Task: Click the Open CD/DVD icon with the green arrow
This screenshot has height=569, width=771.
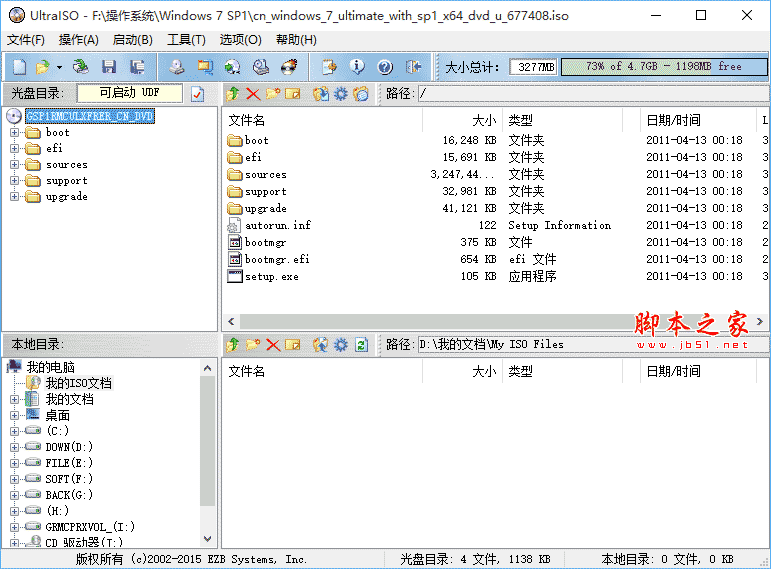Action: pos(80,66)
